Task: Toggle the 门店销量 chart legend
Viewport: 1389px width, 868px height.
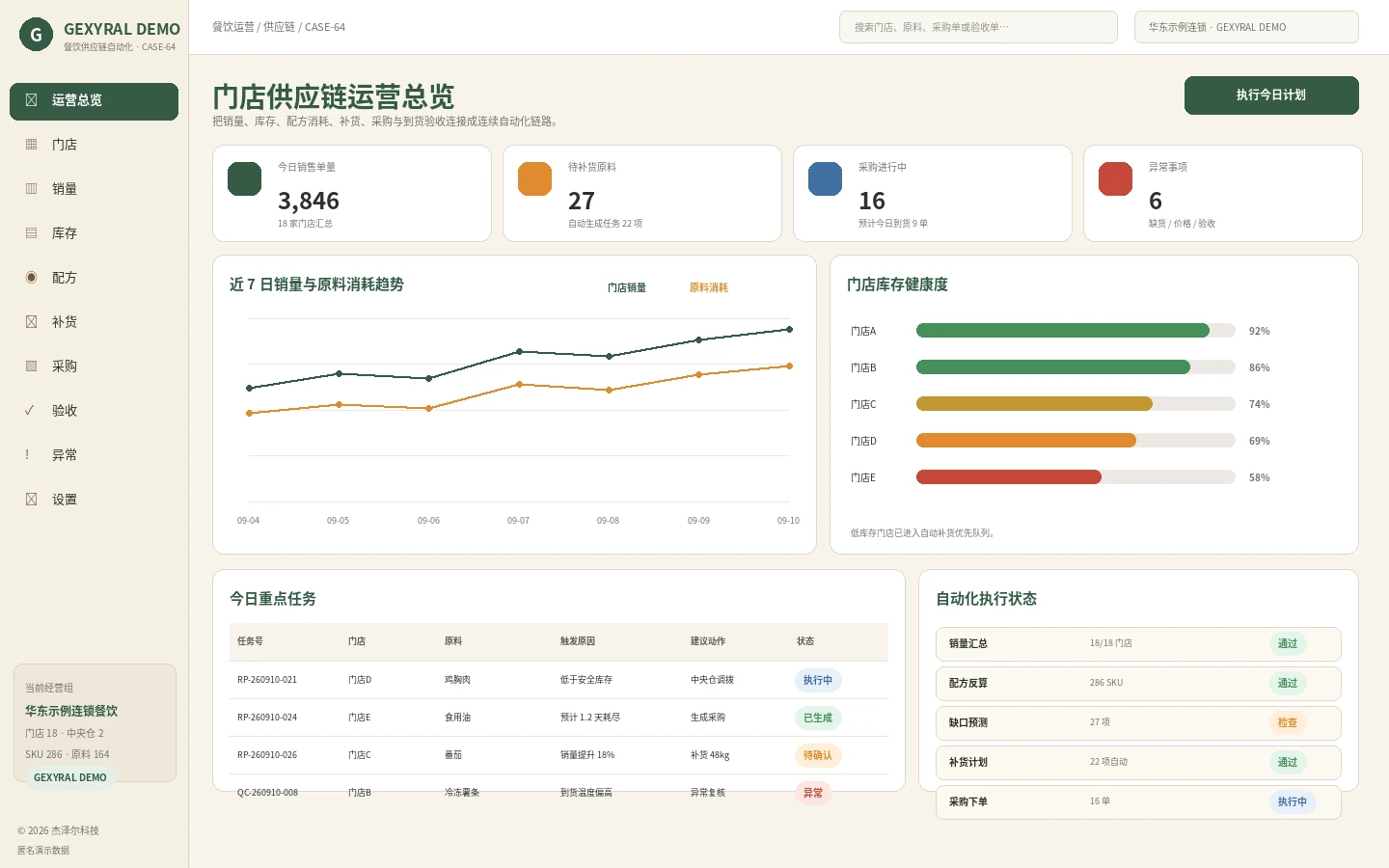Action: 627,287
